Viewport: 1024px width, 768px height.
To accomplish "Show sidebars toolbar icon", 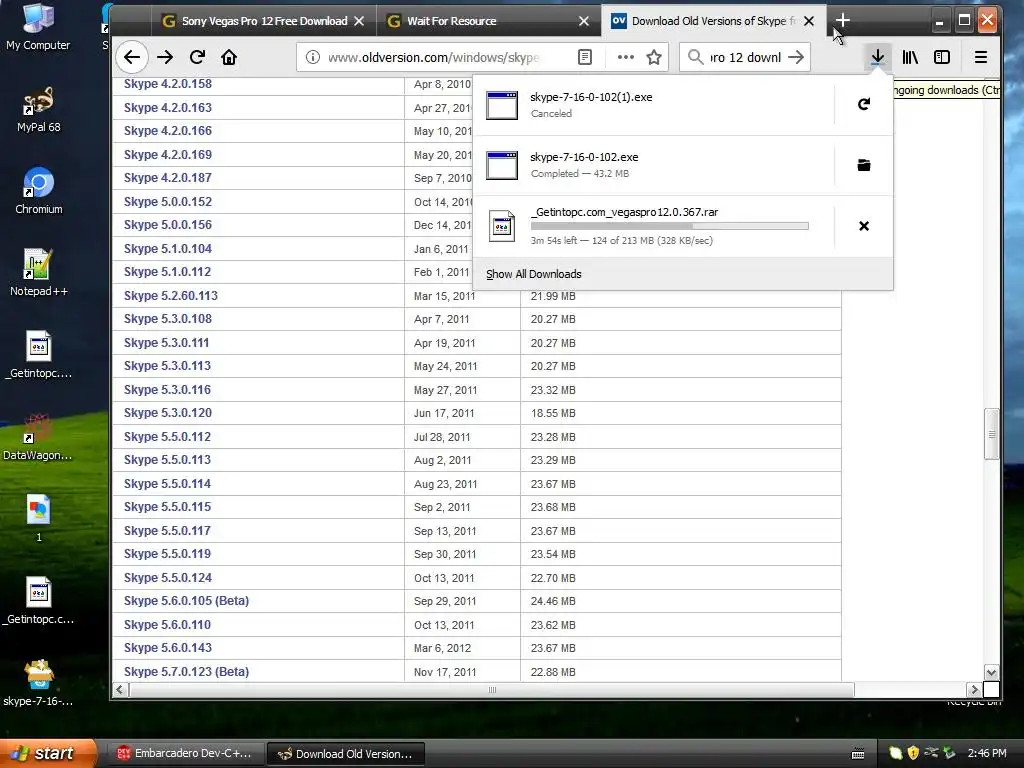I will (942, 57).
